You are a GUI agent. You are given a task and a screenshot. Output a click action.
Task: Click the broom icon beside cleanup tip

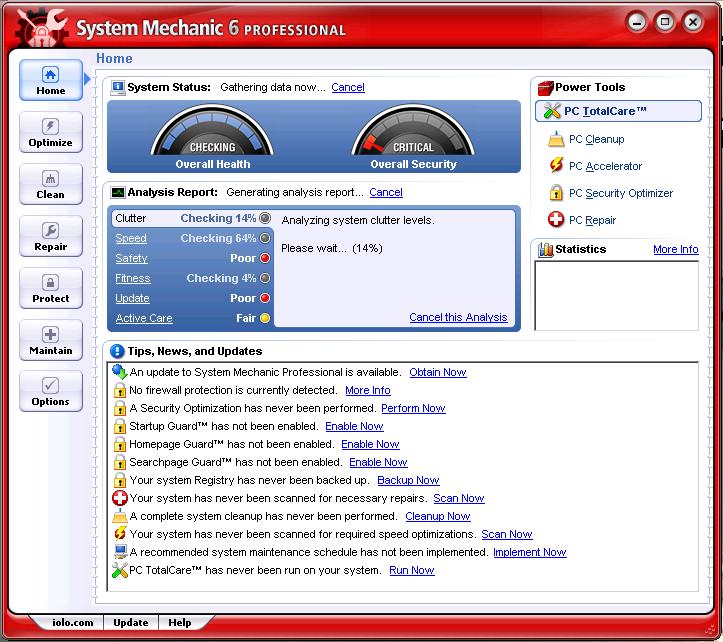coord(120,516)
